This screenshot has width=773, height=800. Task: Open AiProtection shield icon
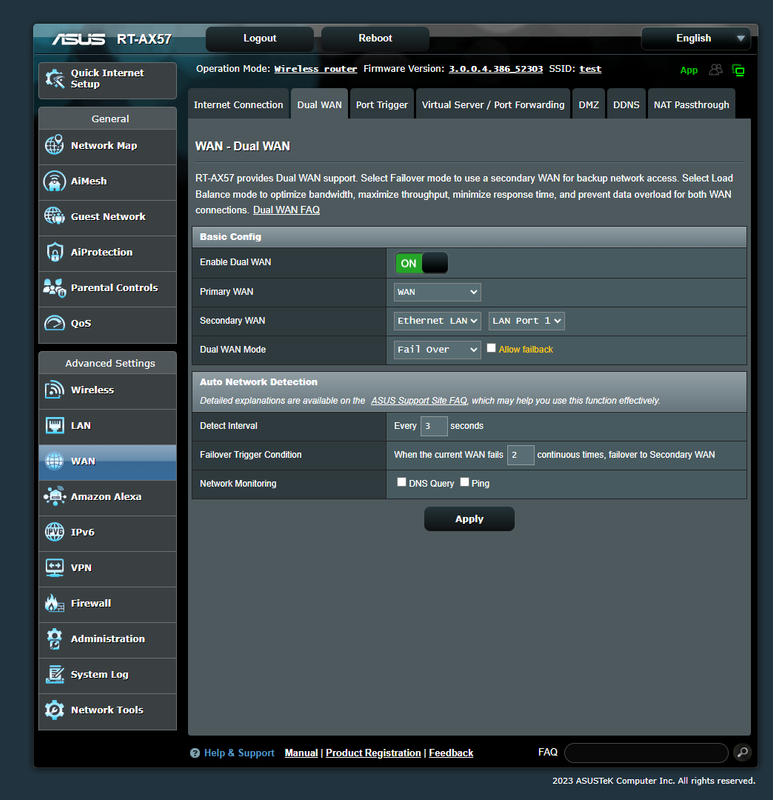click(x=55, y=252)
